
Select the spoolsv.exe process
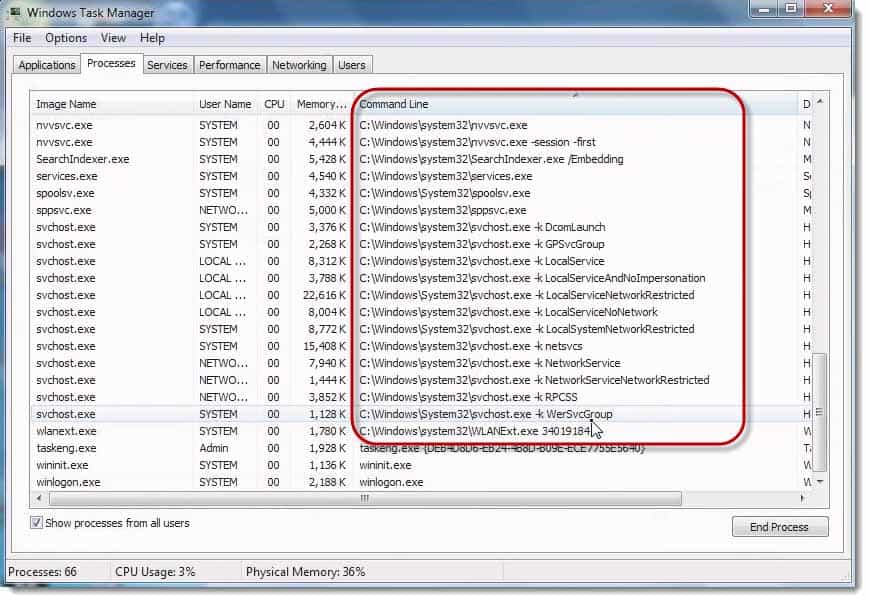[x=421, y=193]
